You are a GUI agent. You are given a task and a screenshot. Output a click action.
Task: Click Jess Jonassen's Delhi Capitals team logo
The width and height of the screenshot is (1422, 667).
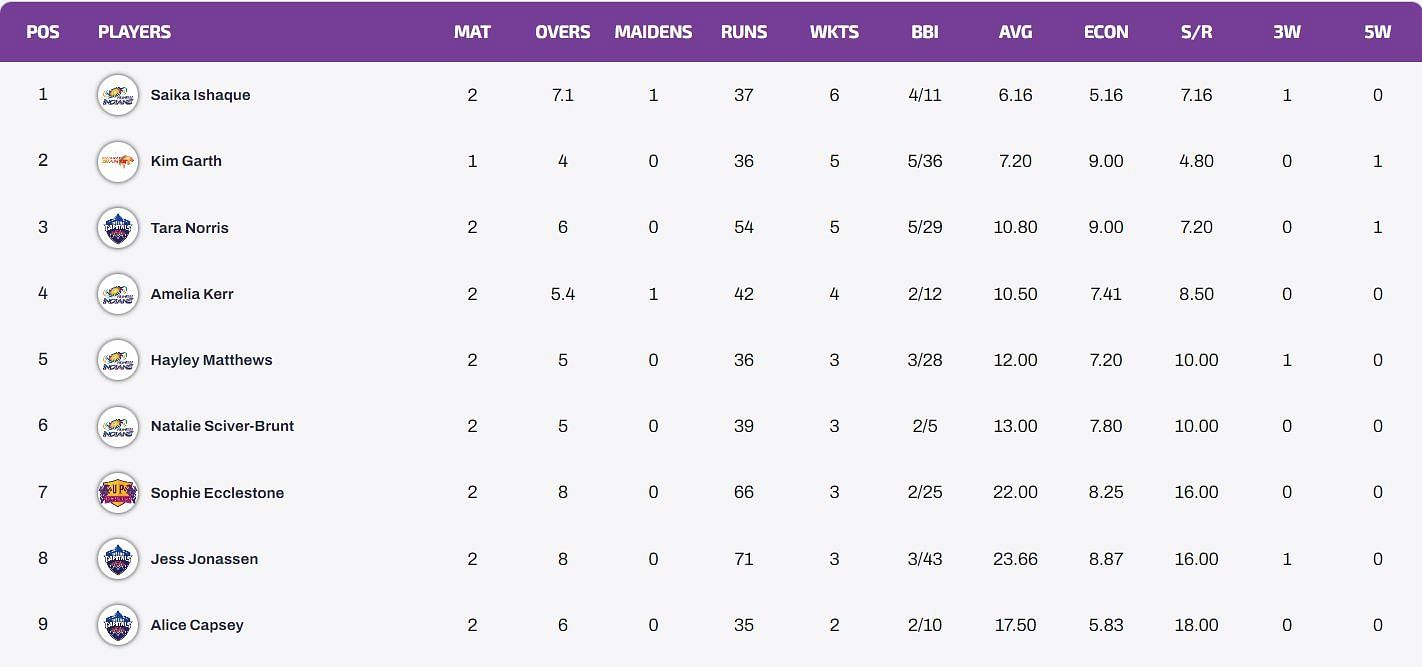[118, 559]
